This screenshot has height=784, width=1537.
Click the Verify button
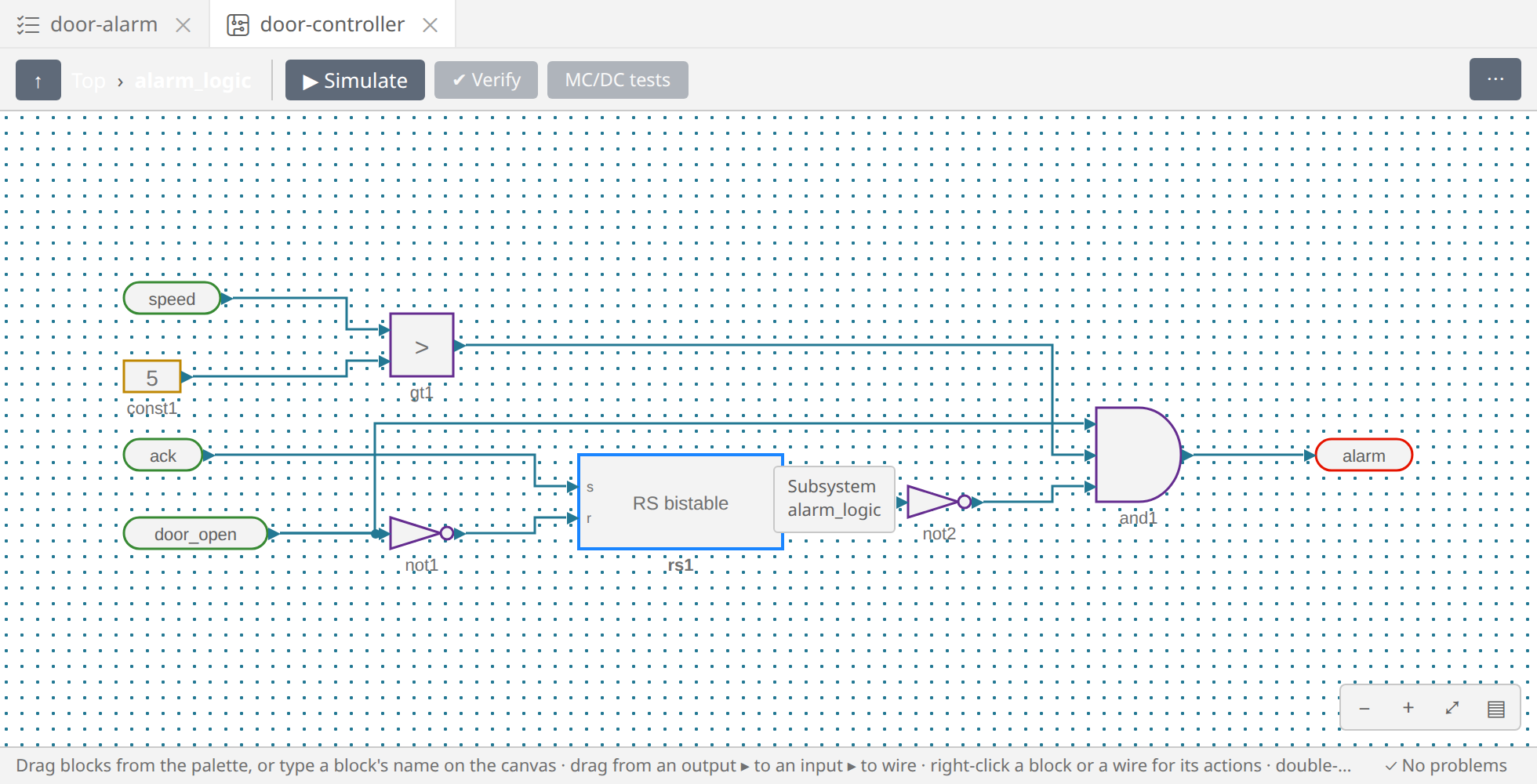pyautogui.click(x=486, y=80)
